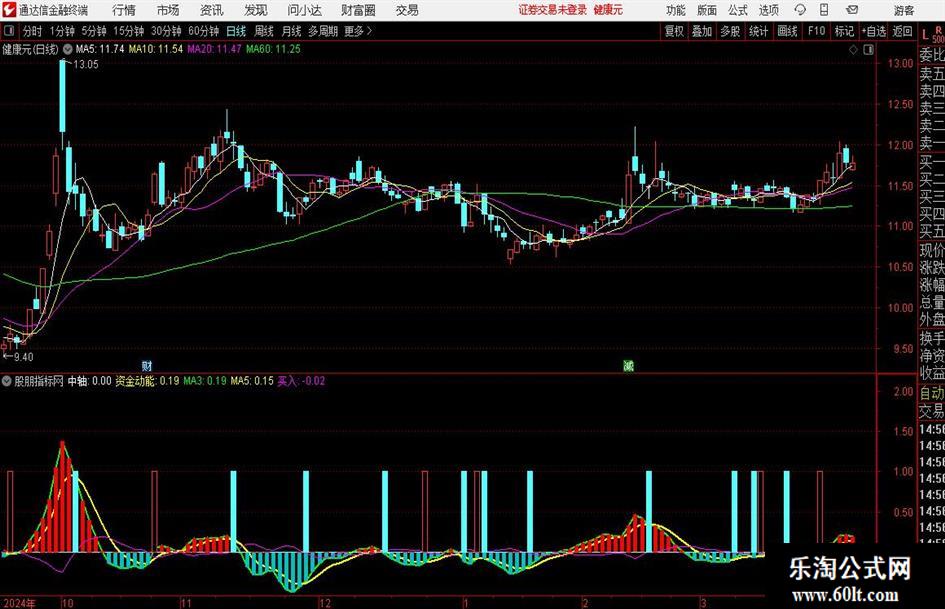The image size is (945, 609).
Task: Open the 行情 menu
Action: click(124, 10)
